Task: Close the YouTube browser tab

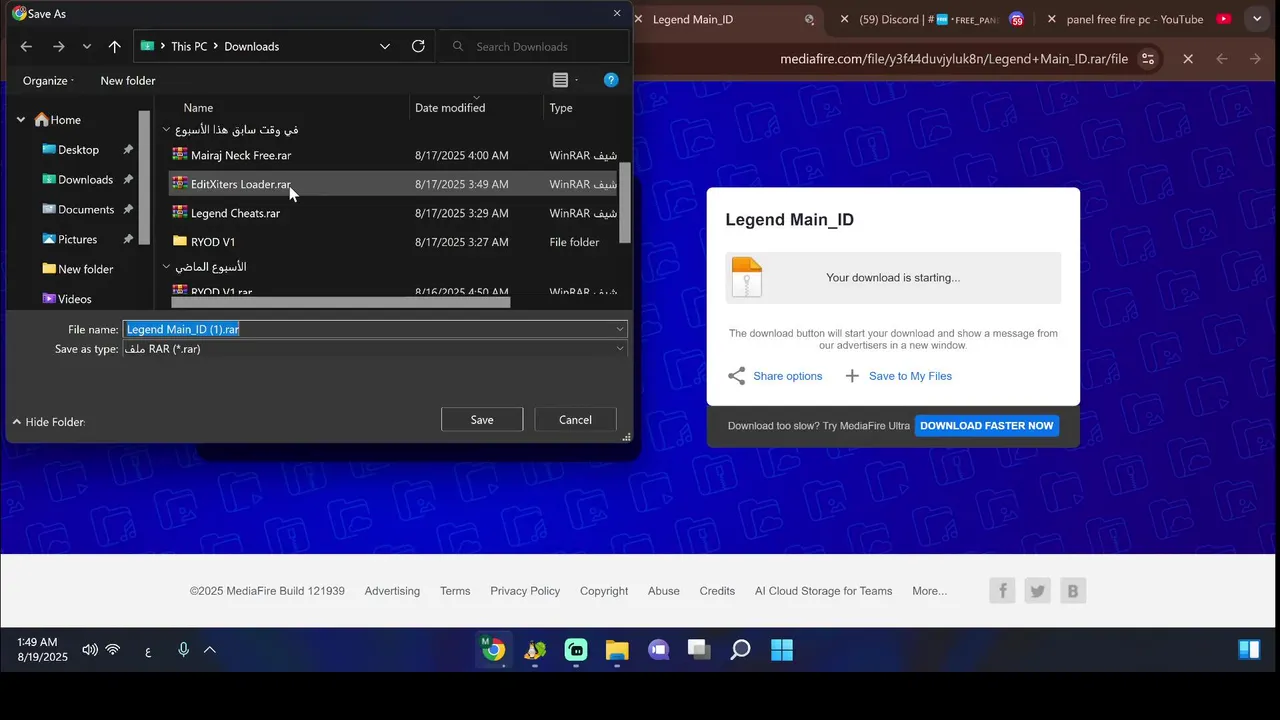Action: click(1051, 19)
